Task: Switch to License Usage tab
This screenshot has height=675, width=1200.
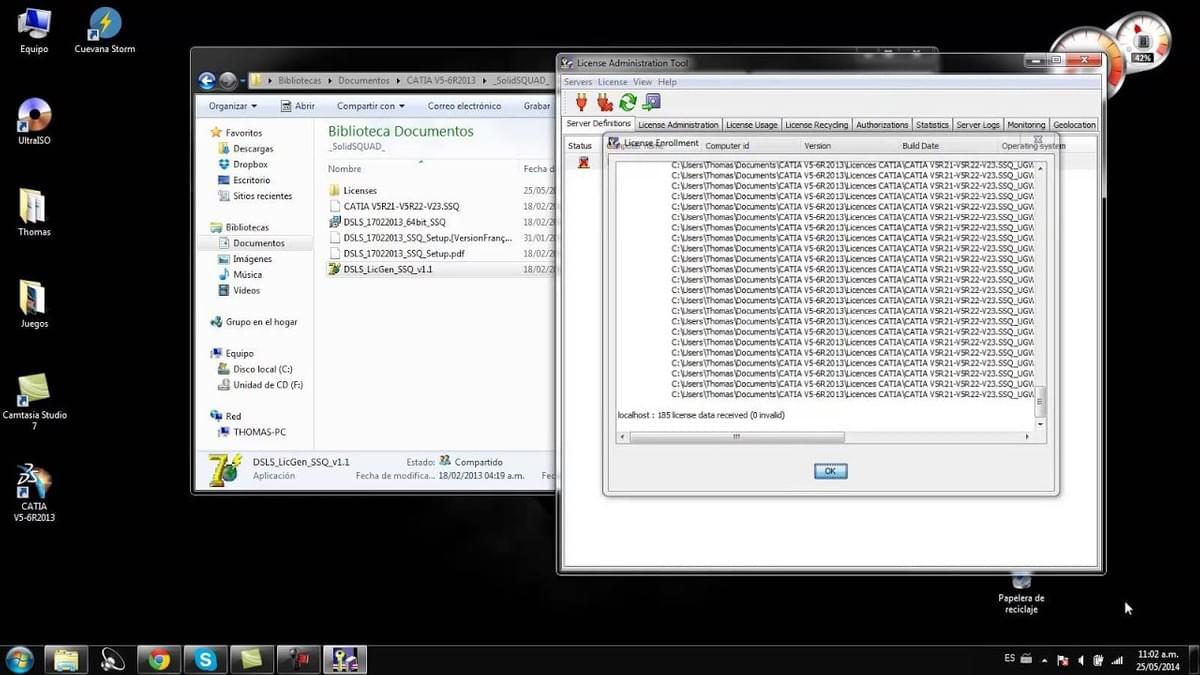Action: (x=751, y=125)
